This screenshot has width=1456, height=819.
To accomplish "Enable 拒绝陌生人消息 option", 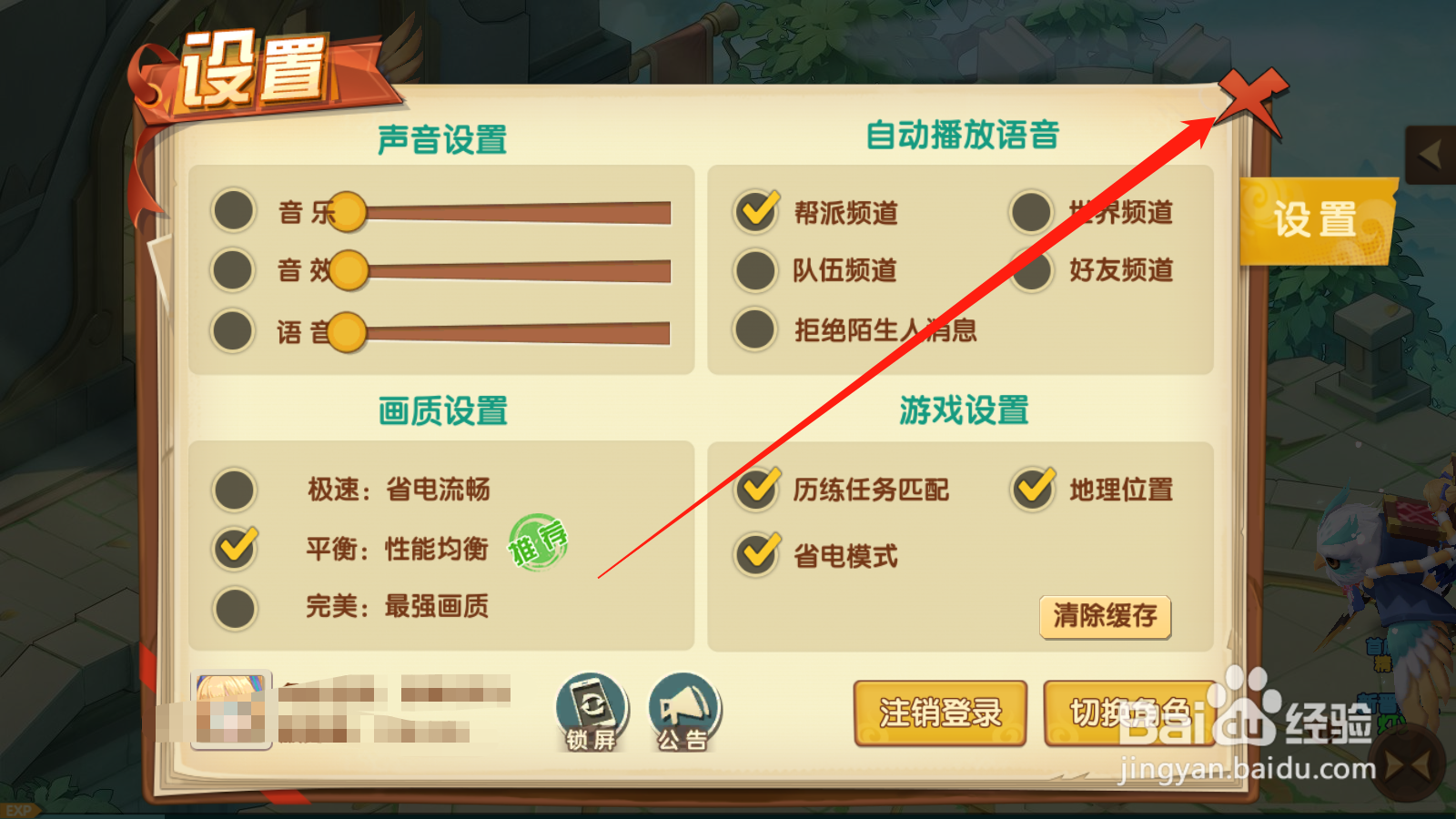I will [x=755, y=329].
